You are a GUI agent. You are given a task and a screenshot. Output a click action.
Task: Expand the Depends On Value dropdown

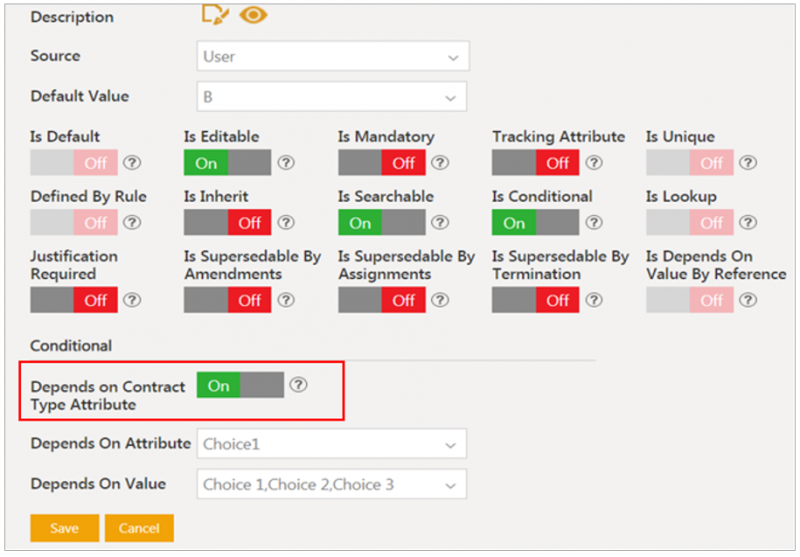pos(332,484)
